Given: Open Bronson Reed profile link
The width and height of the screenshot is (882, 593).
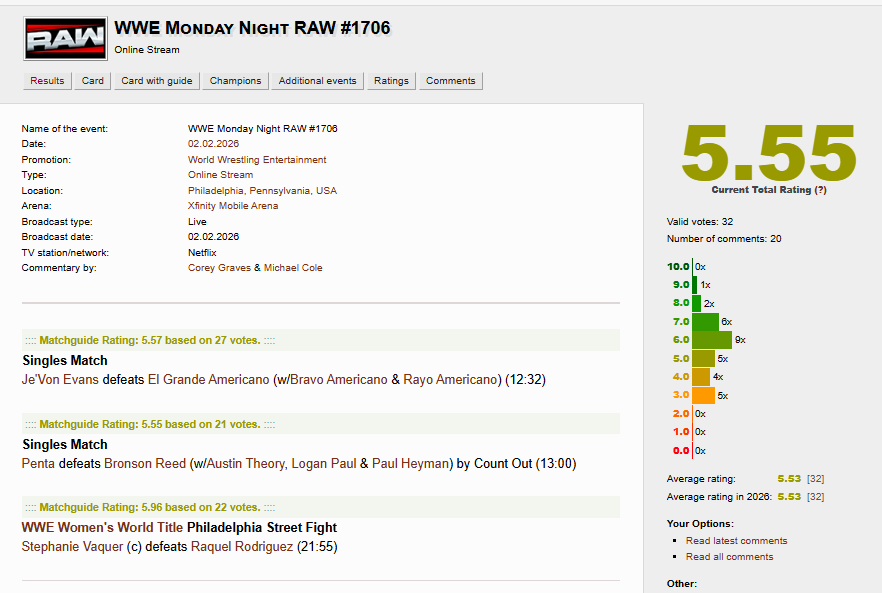Looking at the screenshot, I should (x=145, y=464).
